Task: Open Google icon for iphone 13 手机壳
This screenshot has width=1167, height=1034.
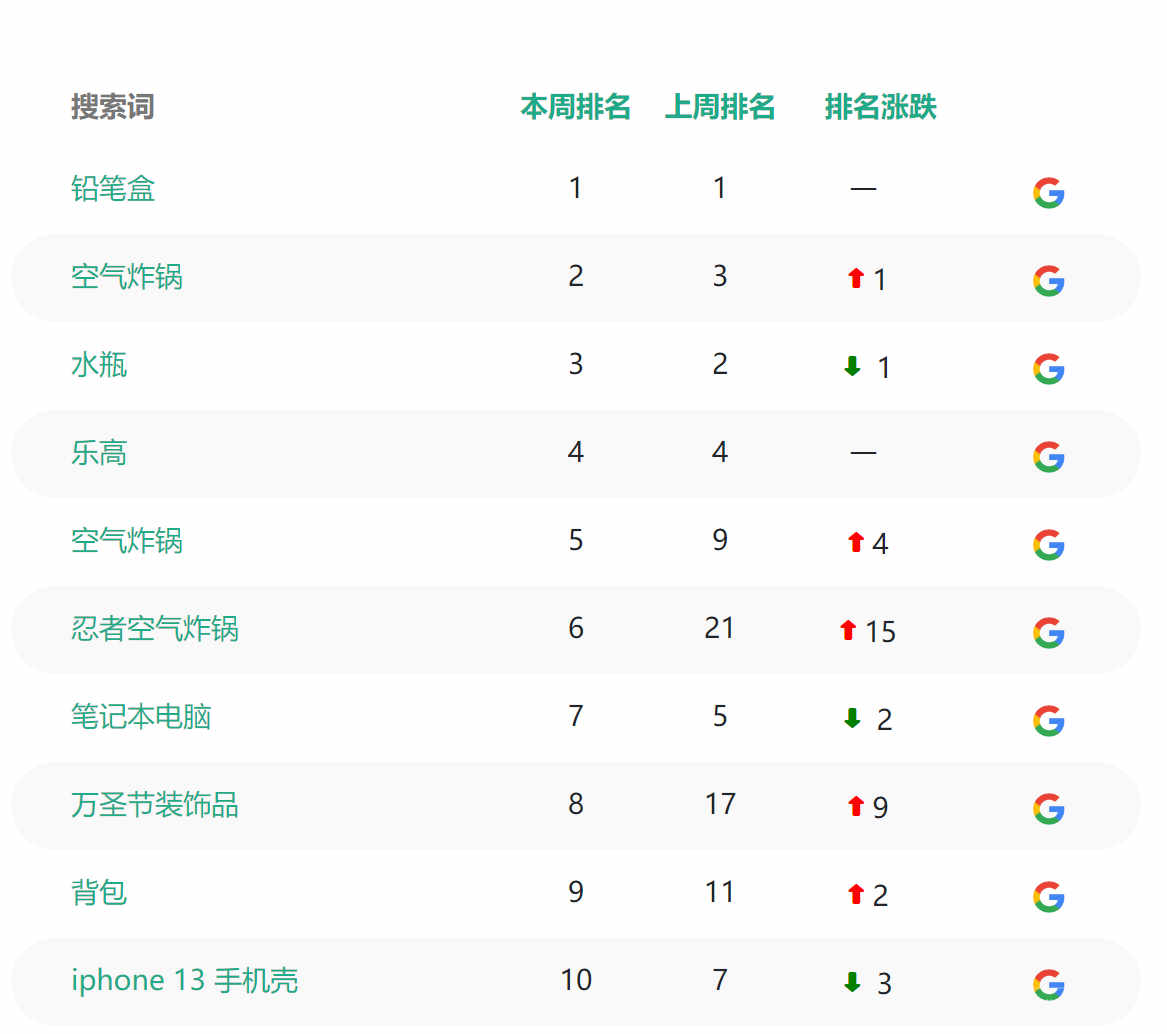Action: point(1048,985)
